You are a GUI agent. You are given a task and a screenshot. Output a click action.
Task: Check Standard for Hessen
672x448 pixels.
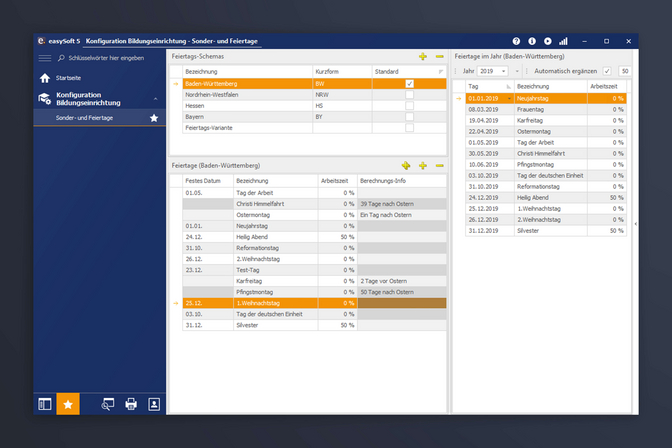click(x=409, y=106)
